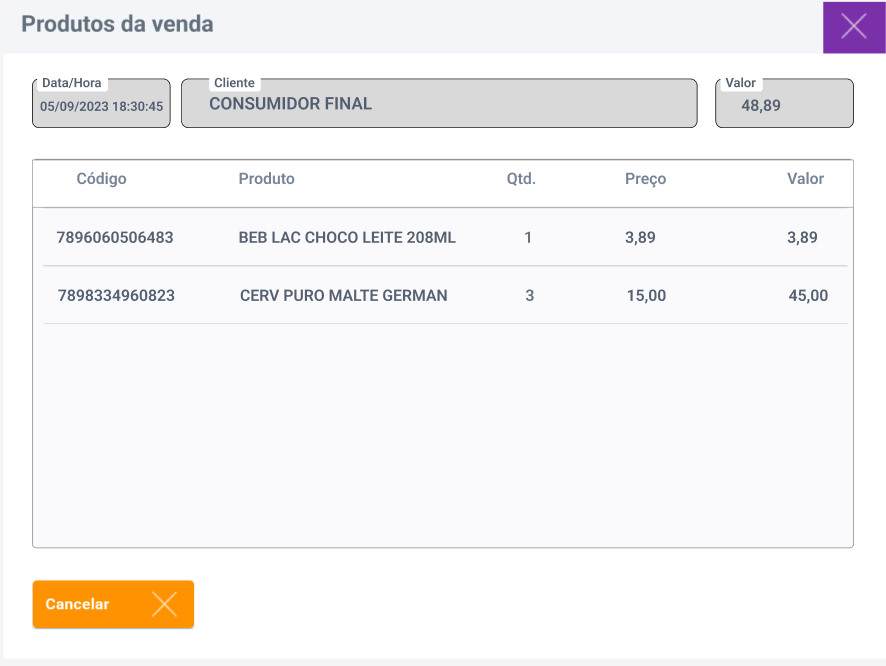886x666 pixels.
Task: Select product code 7896060506483
Action: pyautogui.click(x=115, y=238)
